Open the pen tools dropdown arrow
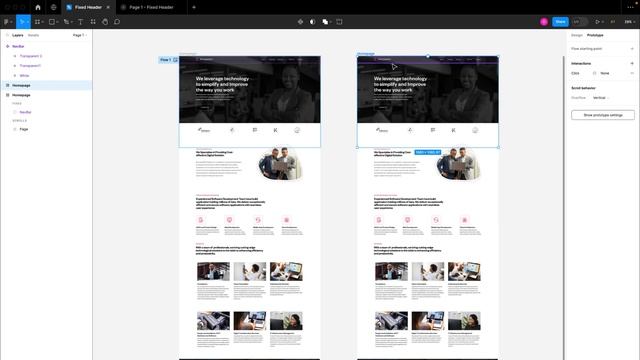The width and height of the screenshot is (640, 360). point(72,22)
